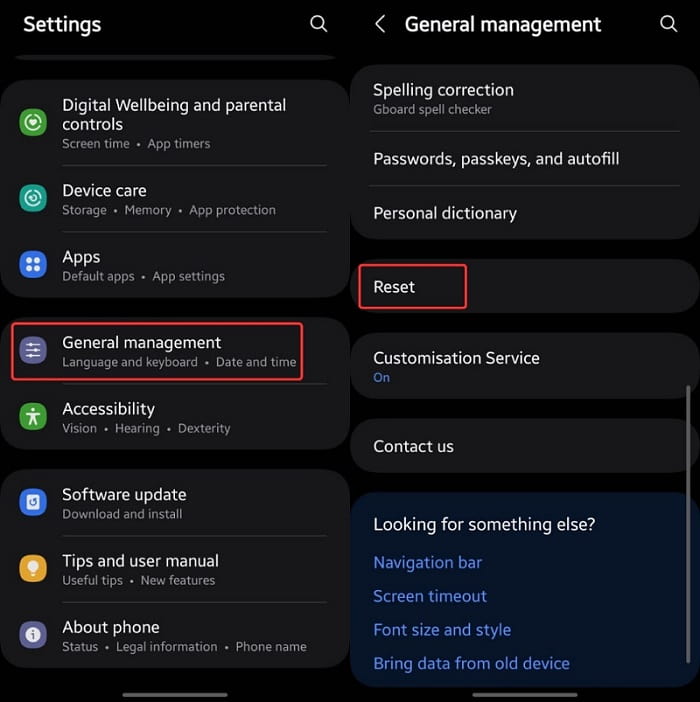Tap the teal Device care icon
This screenshot has width=700, height=702.
coord(33,198)
